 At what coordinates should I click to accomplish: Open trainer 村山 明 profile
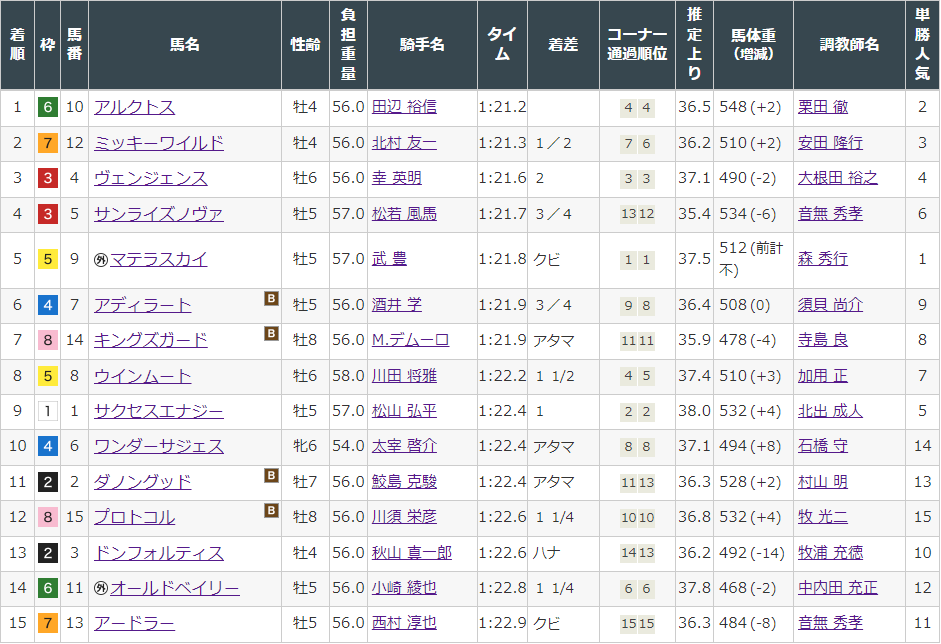(823, 482)
